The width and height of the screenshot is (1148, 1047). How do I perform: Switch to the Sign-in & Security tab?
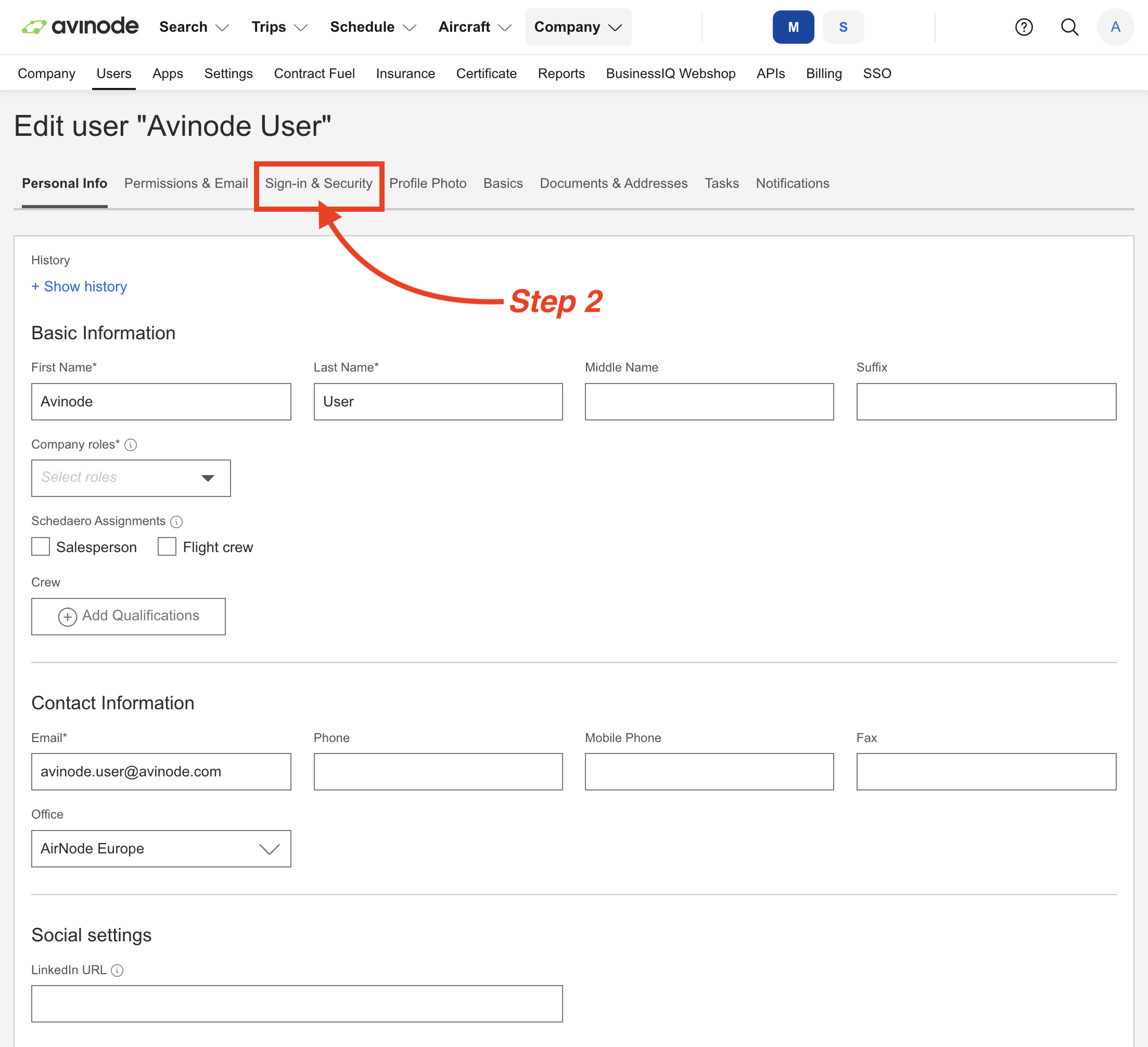tap(319, 183)
